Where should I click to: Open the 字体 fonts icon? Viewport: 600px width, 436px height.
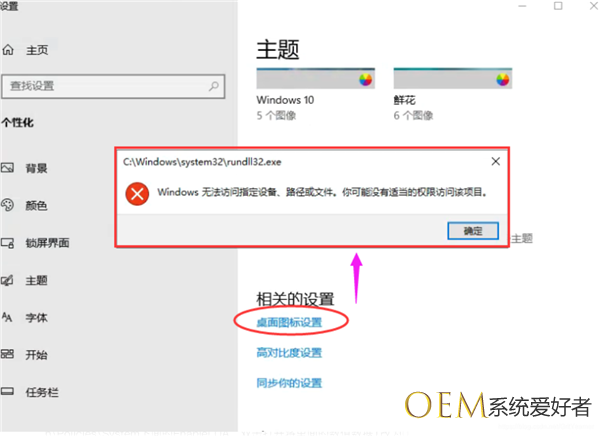[7, 317]
